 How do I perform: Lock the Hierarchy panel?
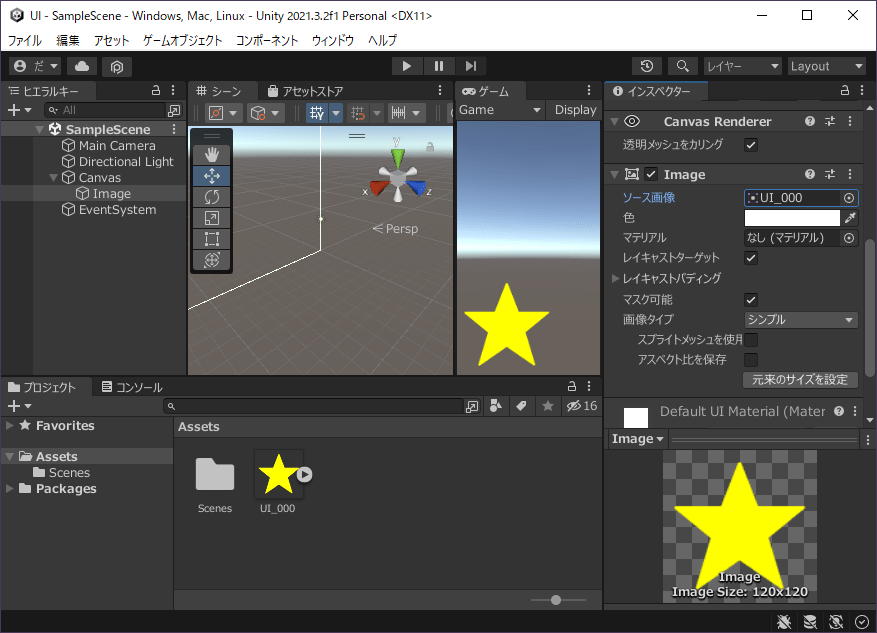[156, 91]
